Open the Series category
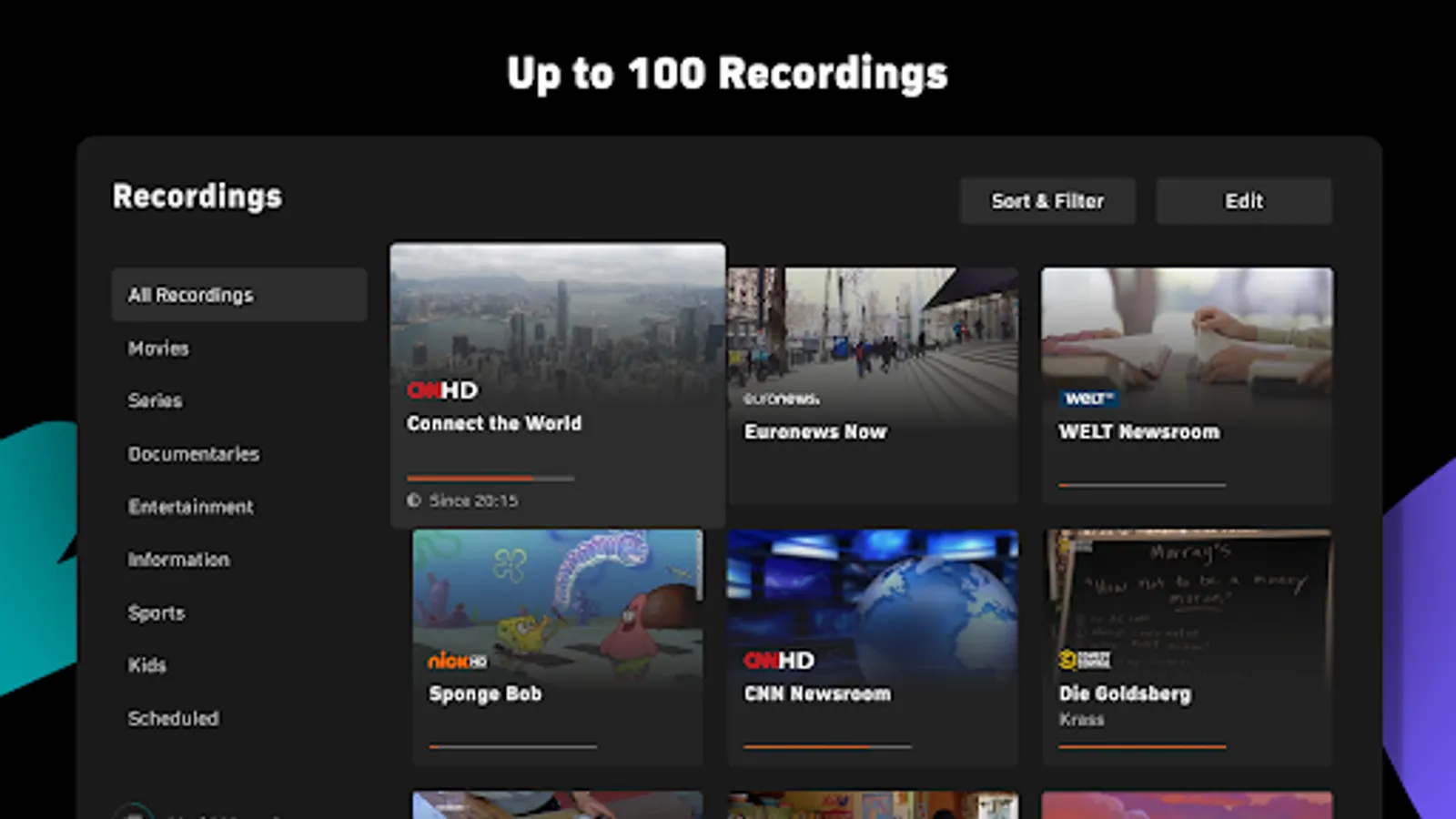 click(x=155, y=400)
